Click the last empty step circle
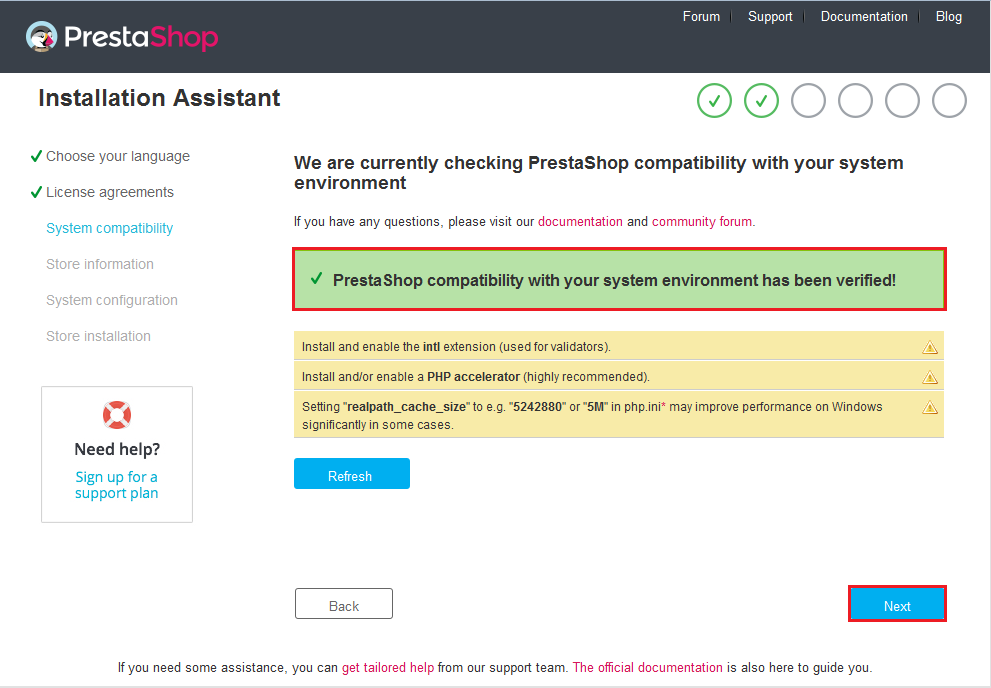Image resolution: width=991 pixels, height=688 pixels. click(x=949, y=100)
